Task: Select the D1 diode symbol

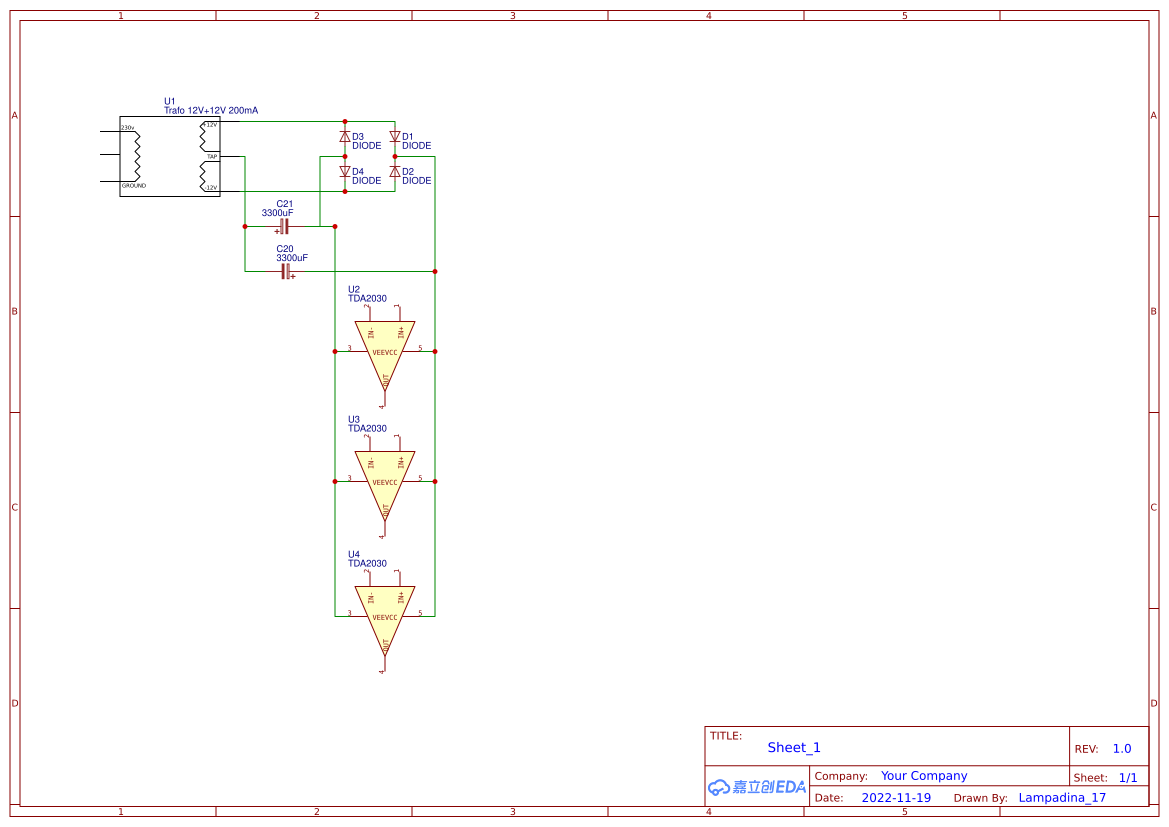Action: click(396, 135)
